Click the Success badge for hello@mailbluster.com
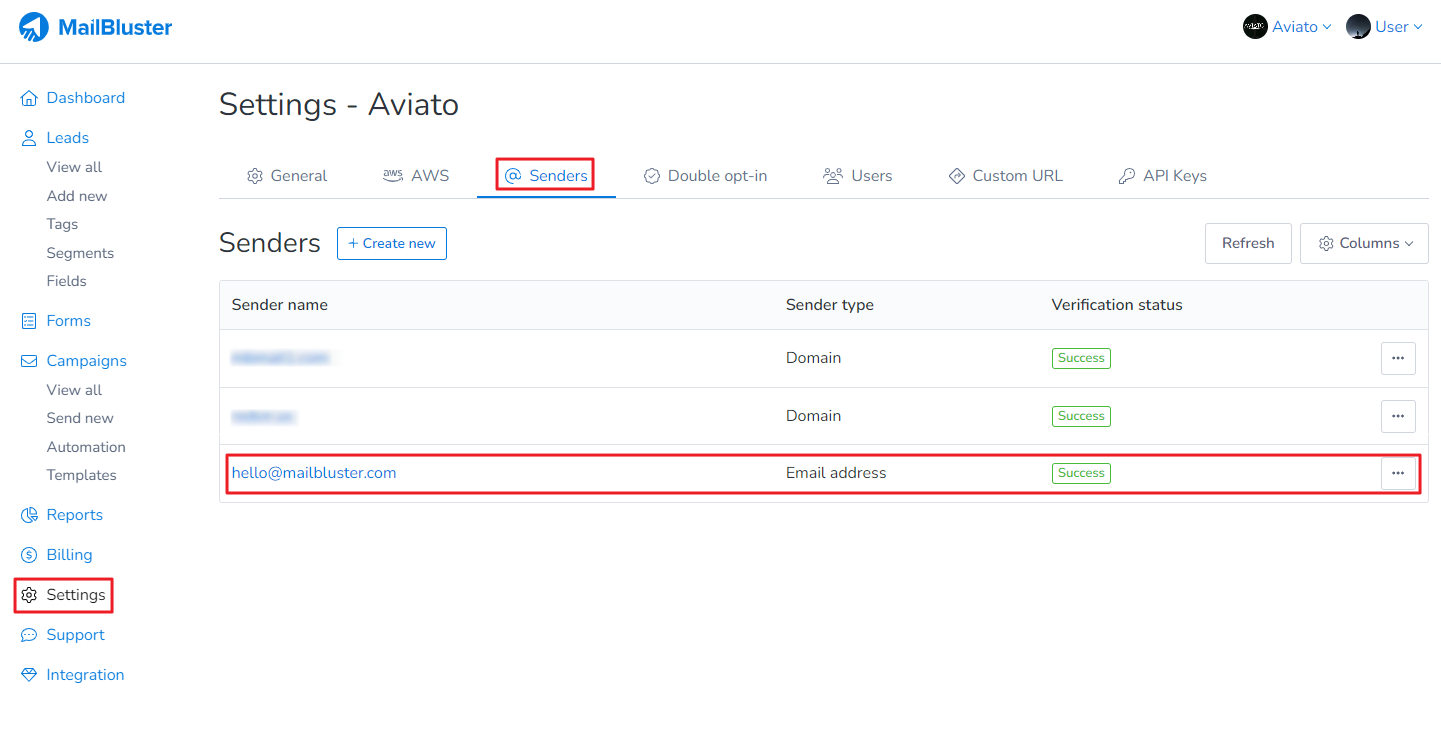Image resolution: width=1441 pixels, height=736 pixels. 1080,472
